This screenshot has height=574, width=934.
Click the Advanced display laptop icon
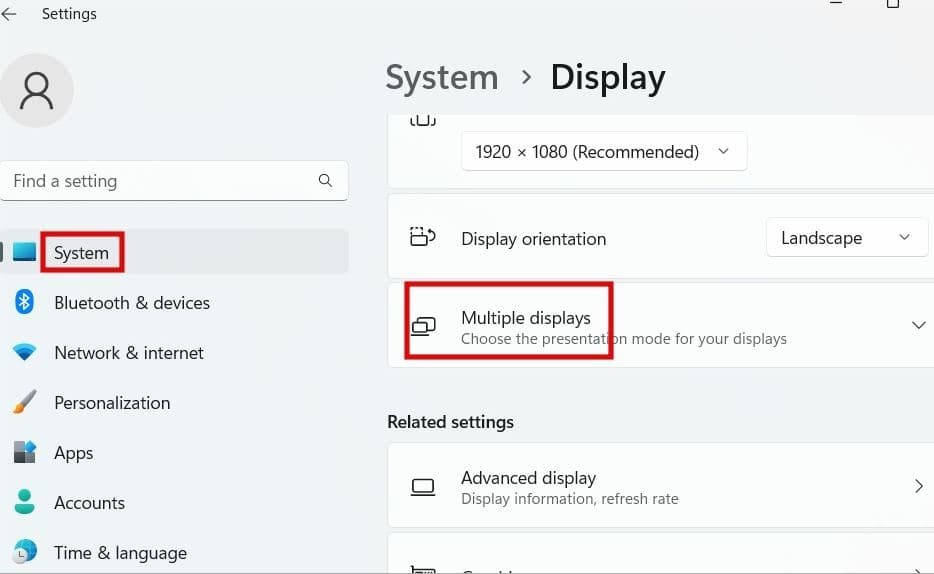pos(423,487)
